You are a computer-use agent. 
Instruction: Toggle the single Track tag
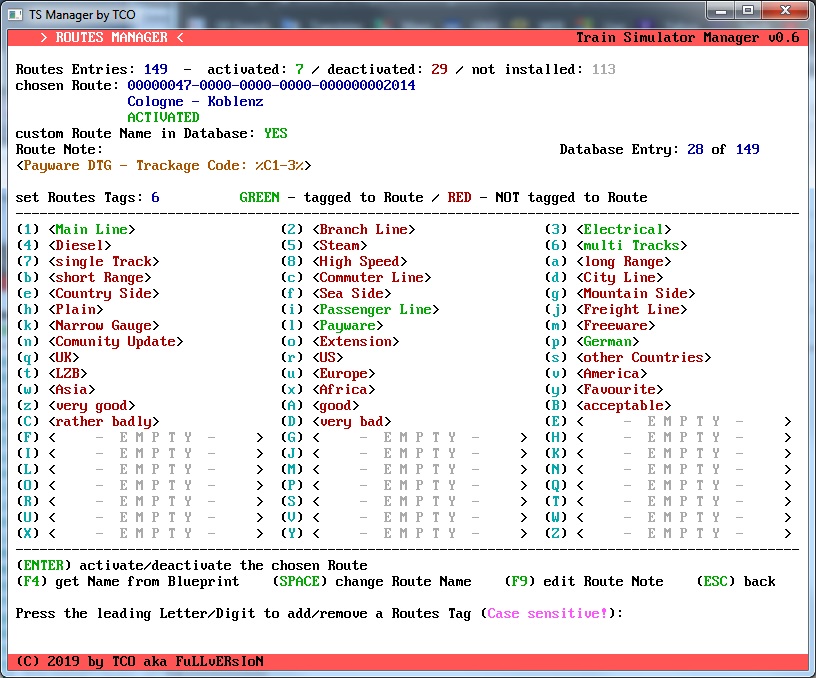(x=88, y=262)
